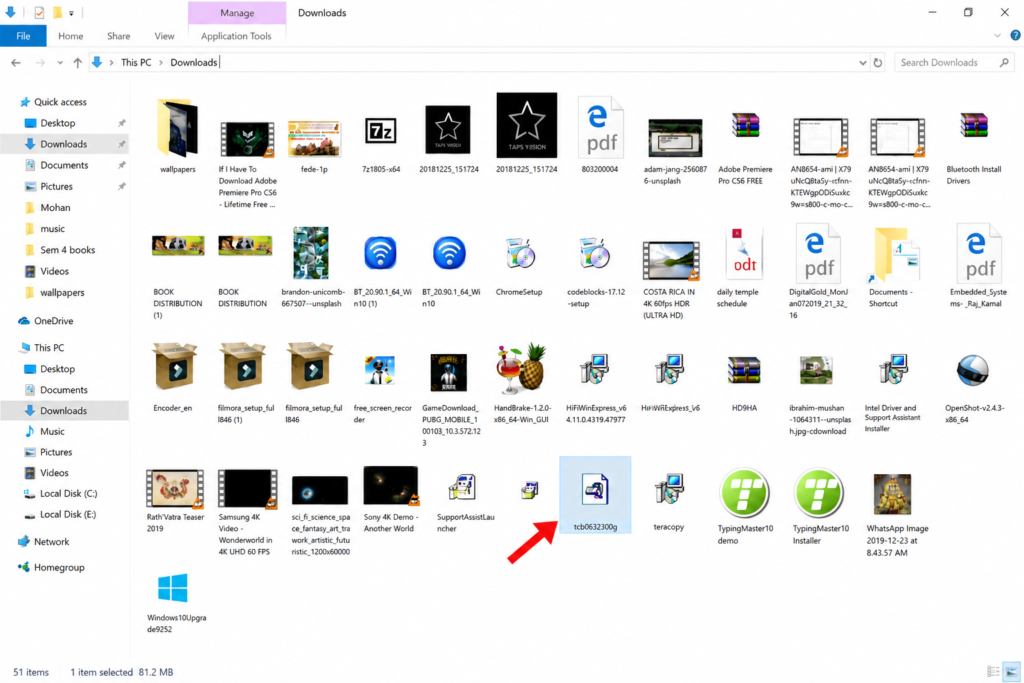This screenshot has width=1024, height=683.
Task: Select the fede-1p image
Action: point(314,139)
